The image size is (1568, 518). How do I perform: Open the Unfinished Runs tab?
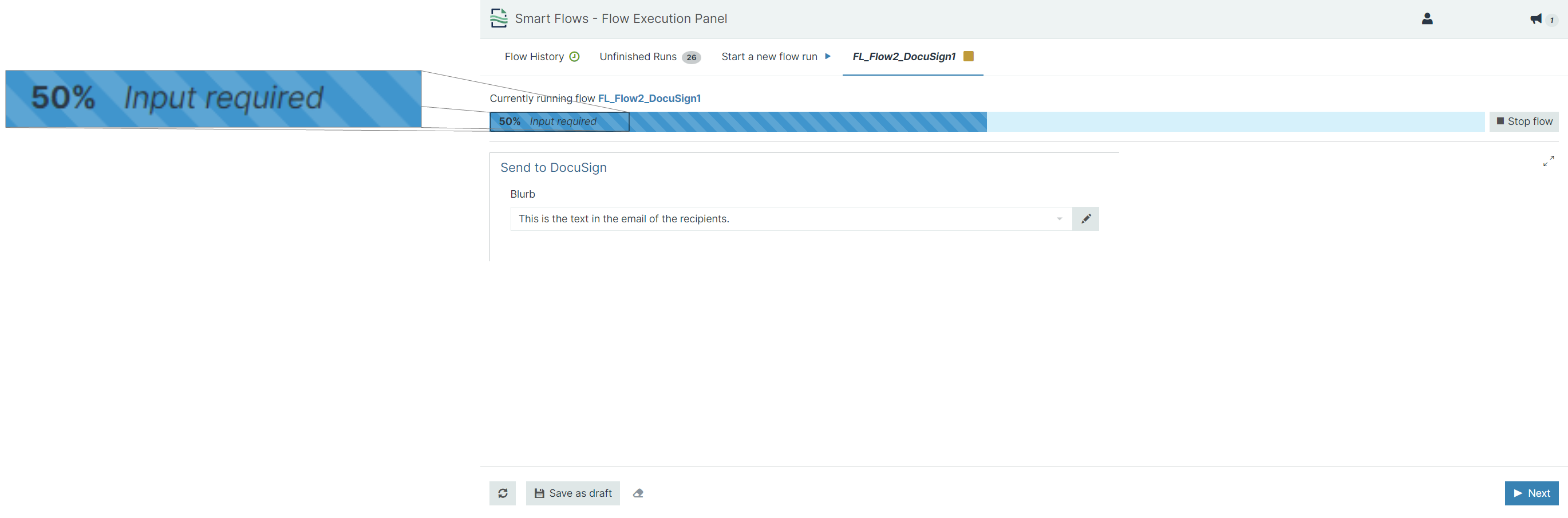(x=650, y=57)
